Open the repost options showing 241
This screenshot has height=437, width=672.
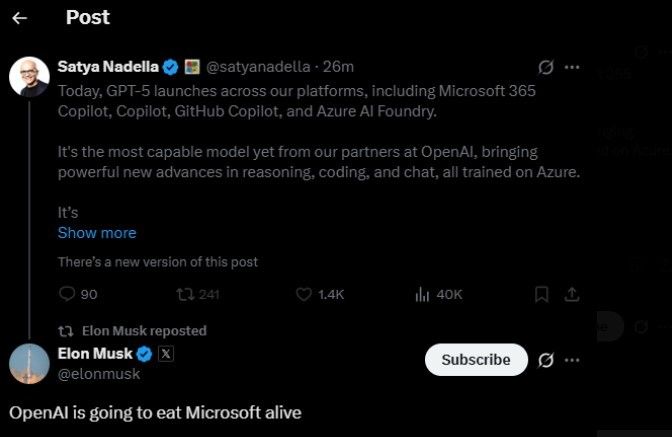coord(185,294)
